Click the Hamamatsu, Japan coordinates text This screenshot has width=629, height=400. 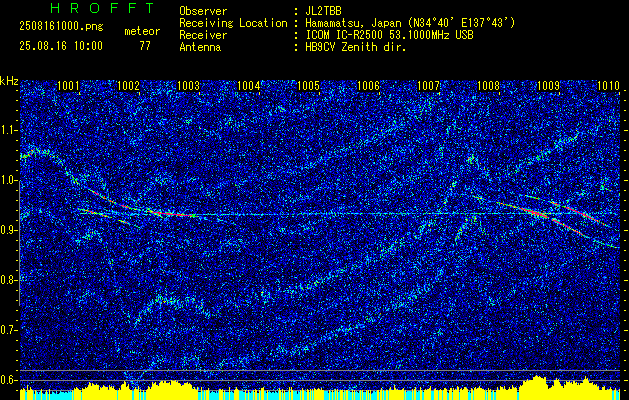[x=410, y=23]
